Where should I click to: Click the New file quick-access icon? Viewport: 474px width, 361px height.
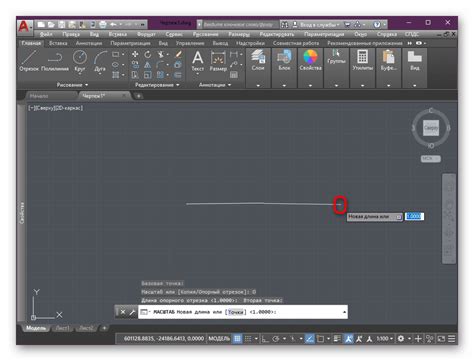point(41,24)
